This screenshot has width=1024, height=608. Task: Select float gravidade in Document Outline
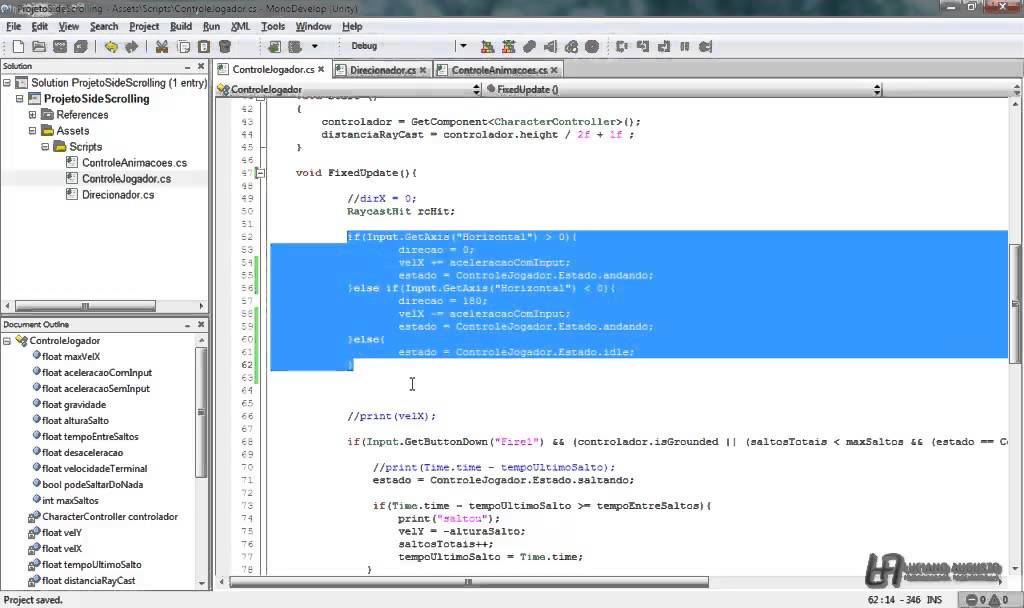[x=74, y=405]
